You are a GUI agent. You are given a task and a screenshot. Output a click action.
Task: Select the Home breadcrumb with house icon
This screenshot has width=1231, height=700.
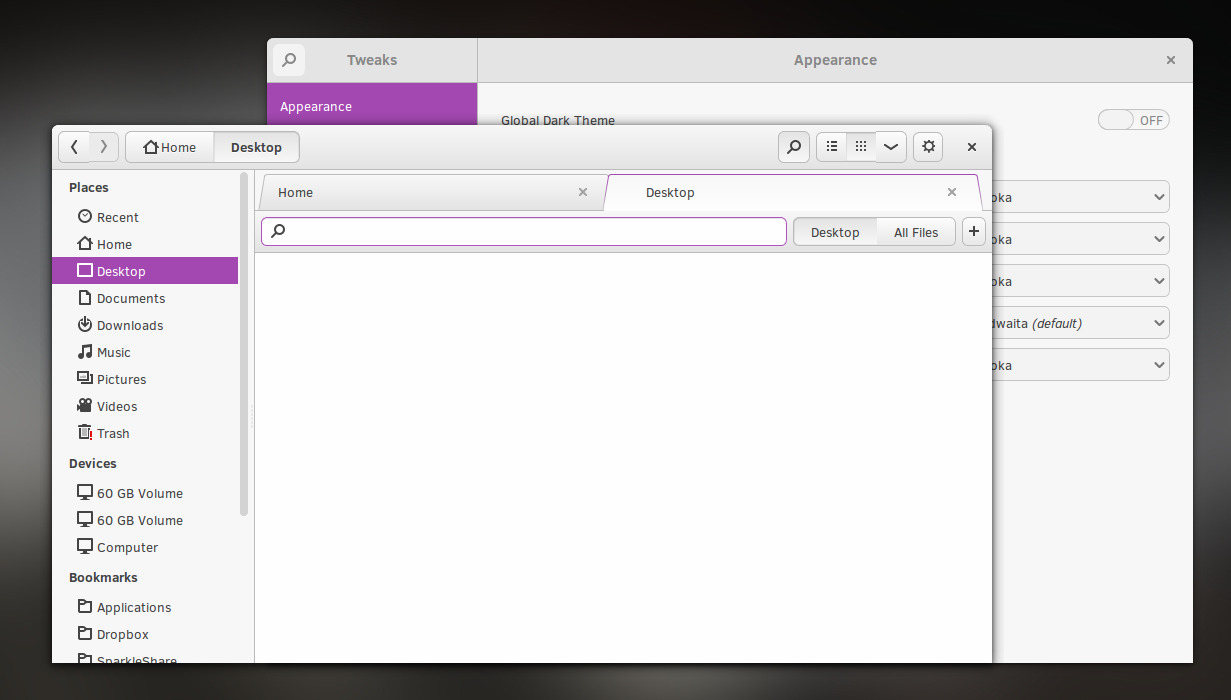(170, 146)
